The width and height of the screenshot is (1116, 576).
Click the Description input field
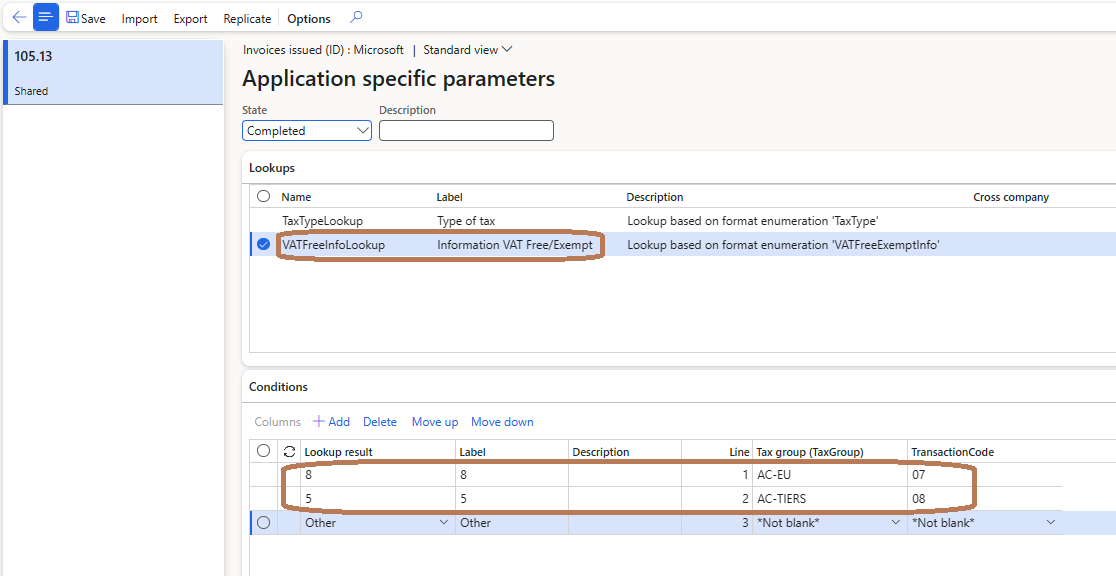pos(466,130)
